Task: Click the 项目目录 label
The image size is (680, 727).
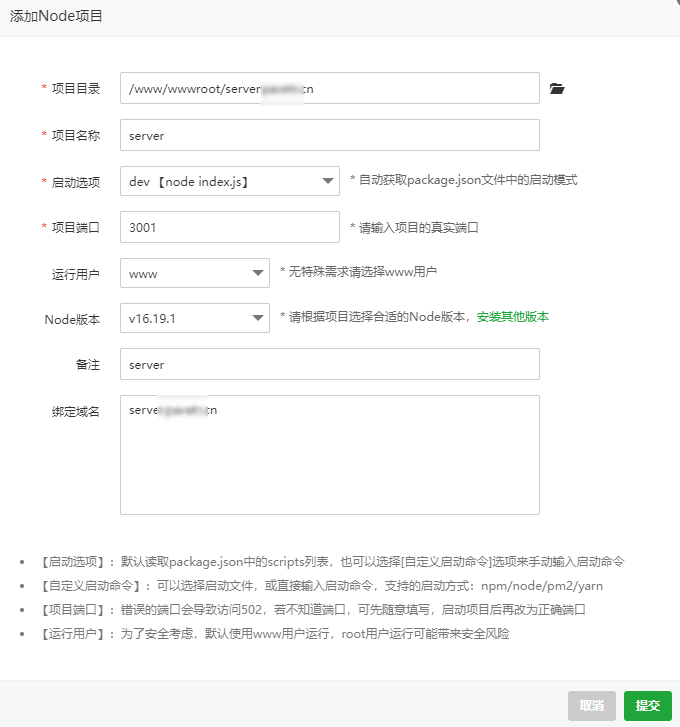Action: 76,89
